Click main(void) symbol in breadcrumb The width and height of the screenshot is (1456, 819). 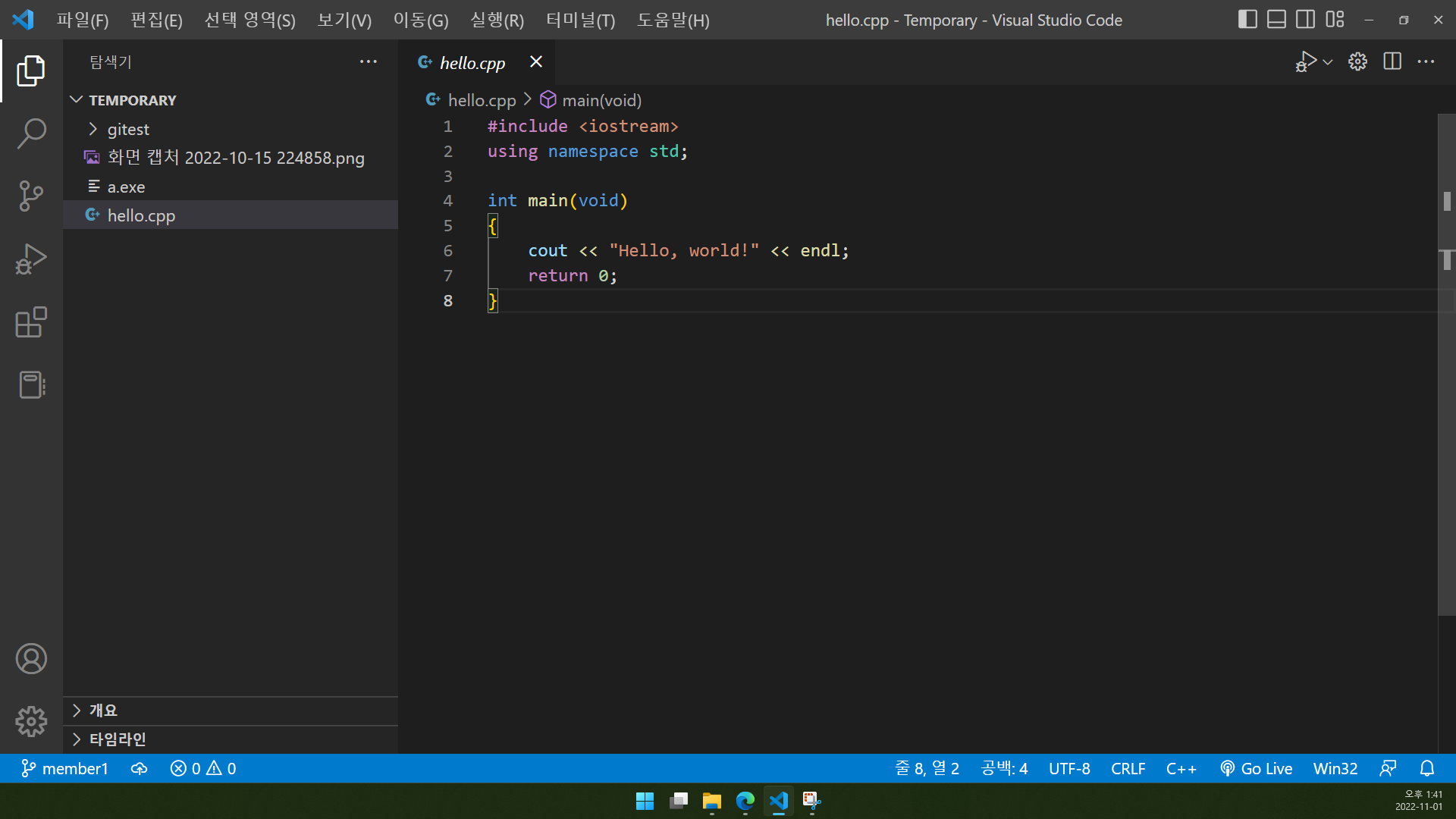[601, 100]
